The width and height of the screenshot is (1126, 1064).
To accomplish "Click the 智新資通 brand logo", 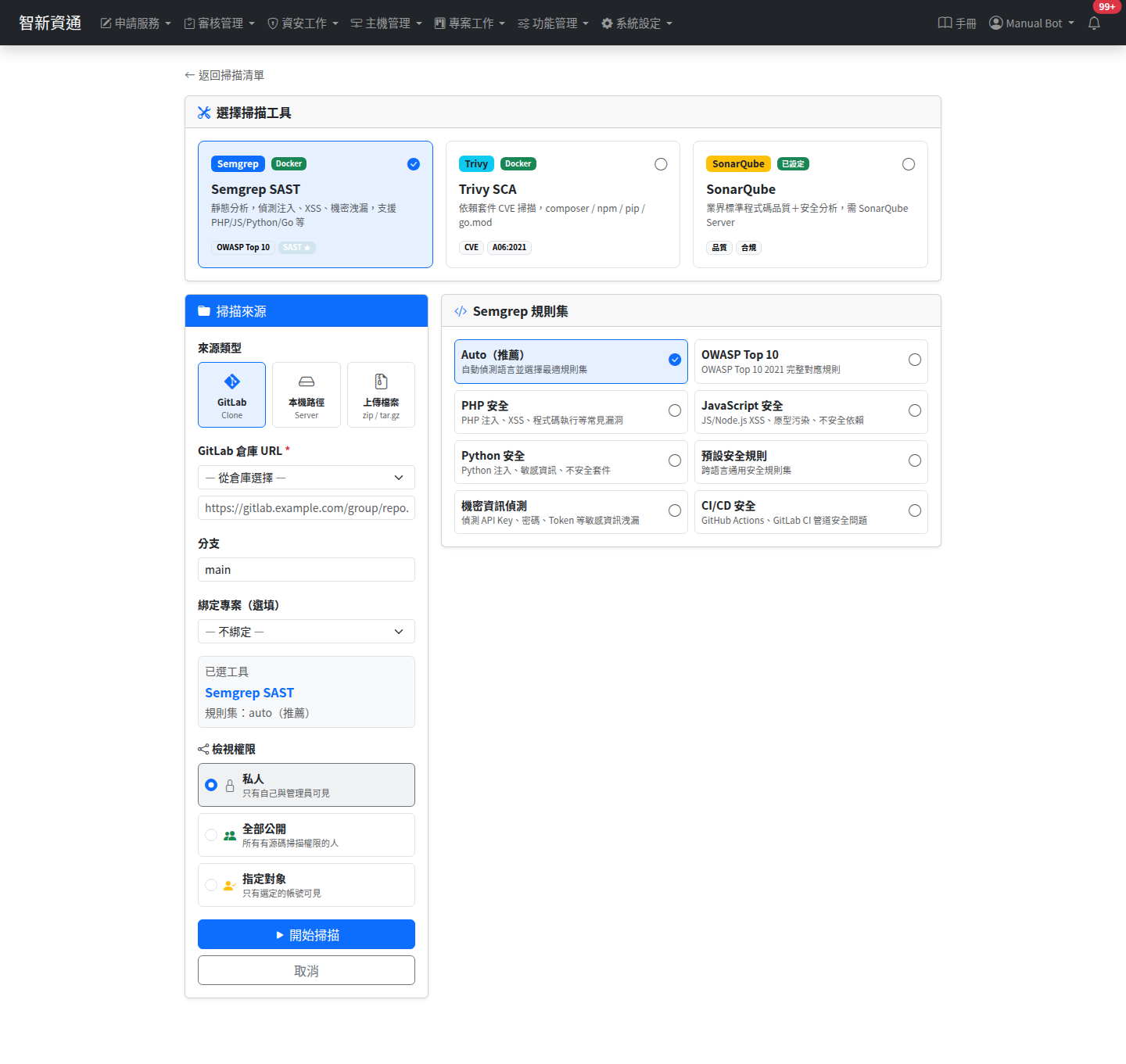I will coord(50,23).
